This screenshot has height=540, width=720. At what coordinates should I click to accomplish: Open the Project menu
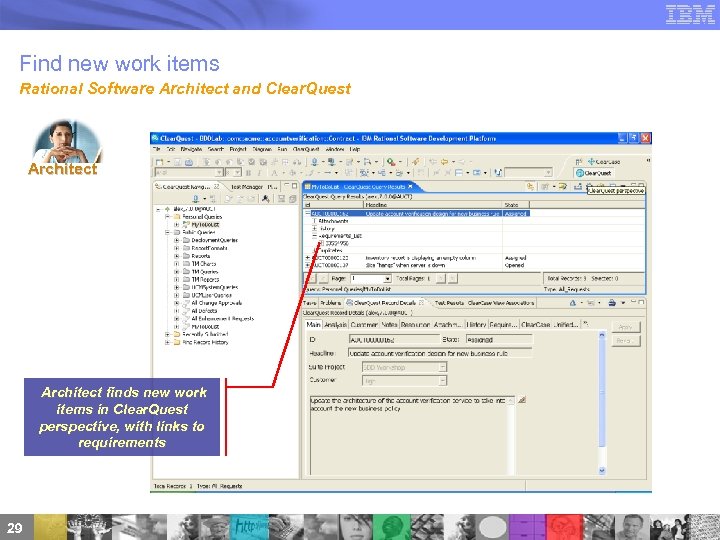click(x=238, y=149)
